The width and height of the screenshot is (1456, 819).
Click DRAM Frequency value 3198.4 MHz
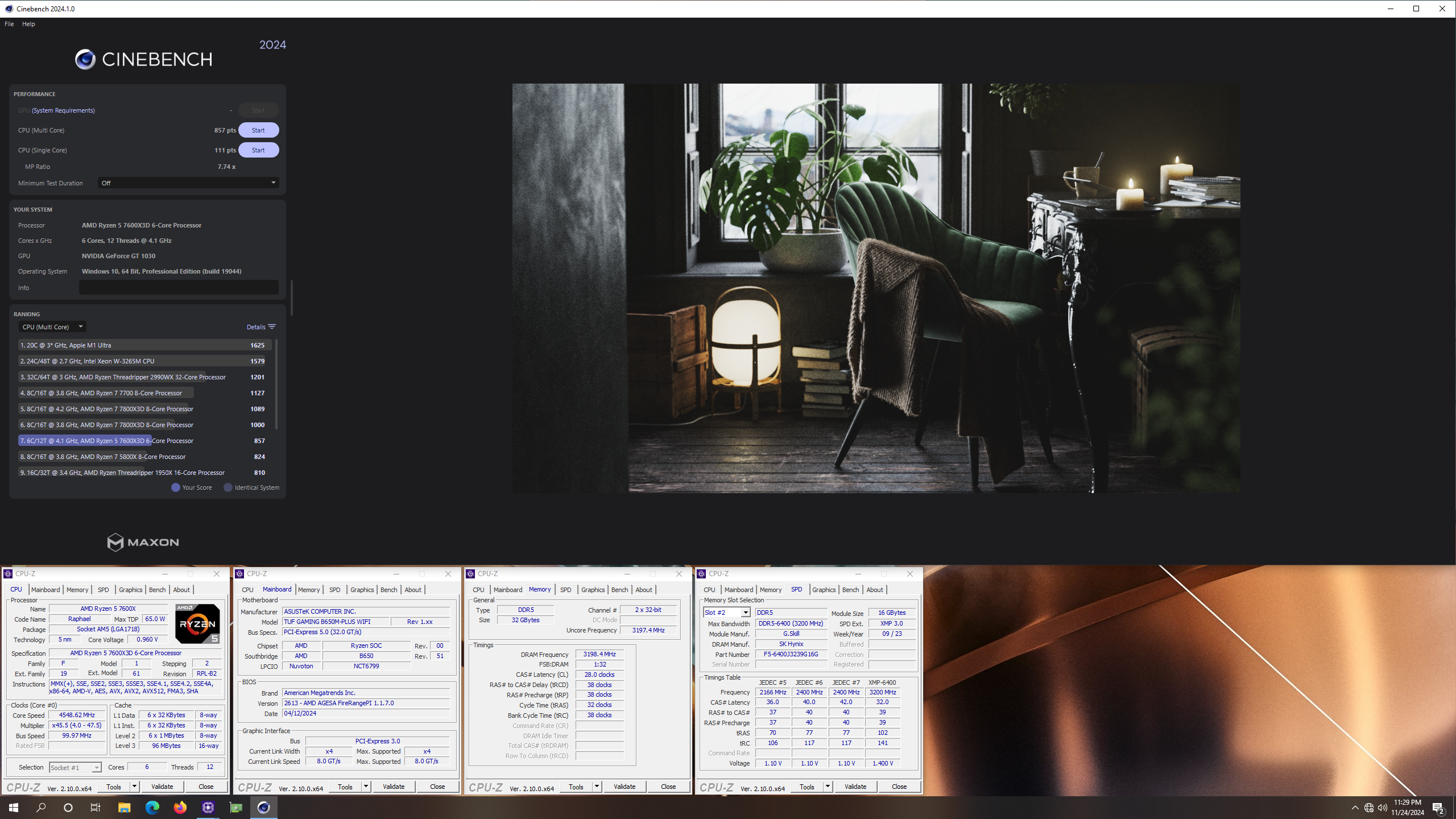coord(599,655)
